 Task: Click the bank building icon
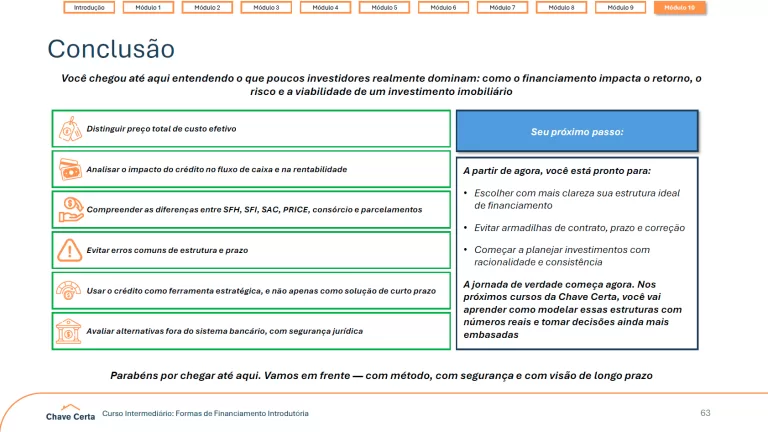[x=70, y=330]
